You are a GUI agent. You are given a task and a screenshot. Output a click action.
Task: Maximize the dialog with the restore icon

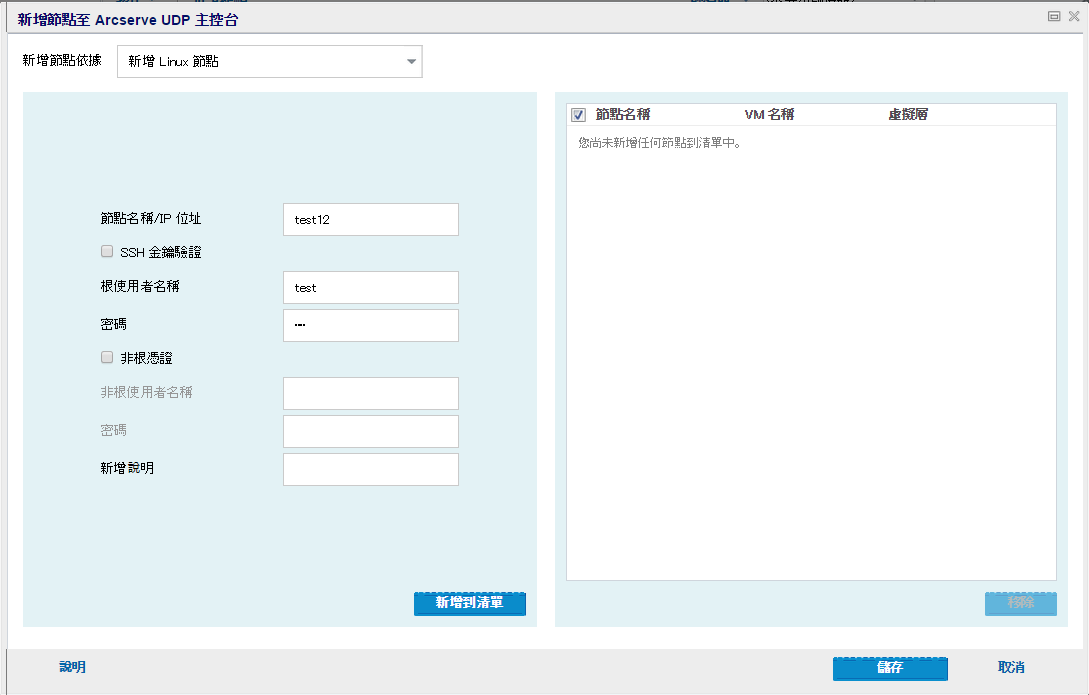1054,17
